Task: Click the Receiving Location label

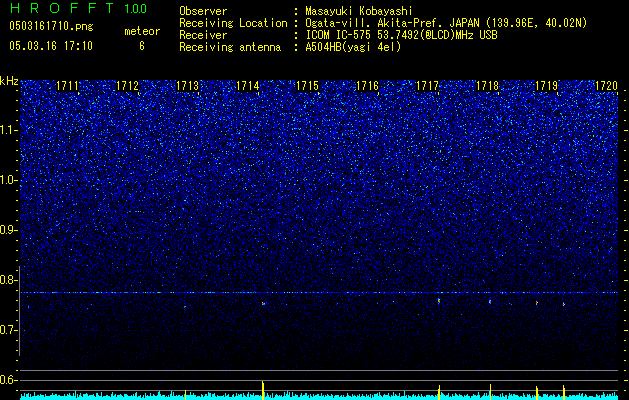Action: coord(233,23)
